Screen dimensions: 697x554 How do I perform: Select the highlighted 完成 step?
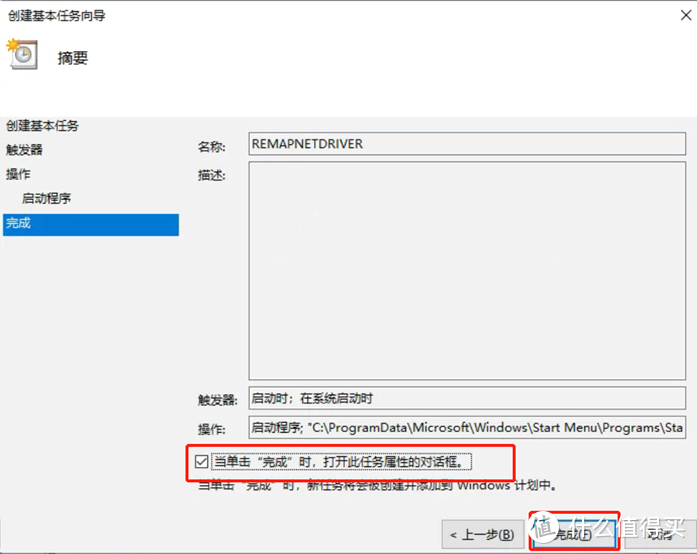tap(91, 224)
